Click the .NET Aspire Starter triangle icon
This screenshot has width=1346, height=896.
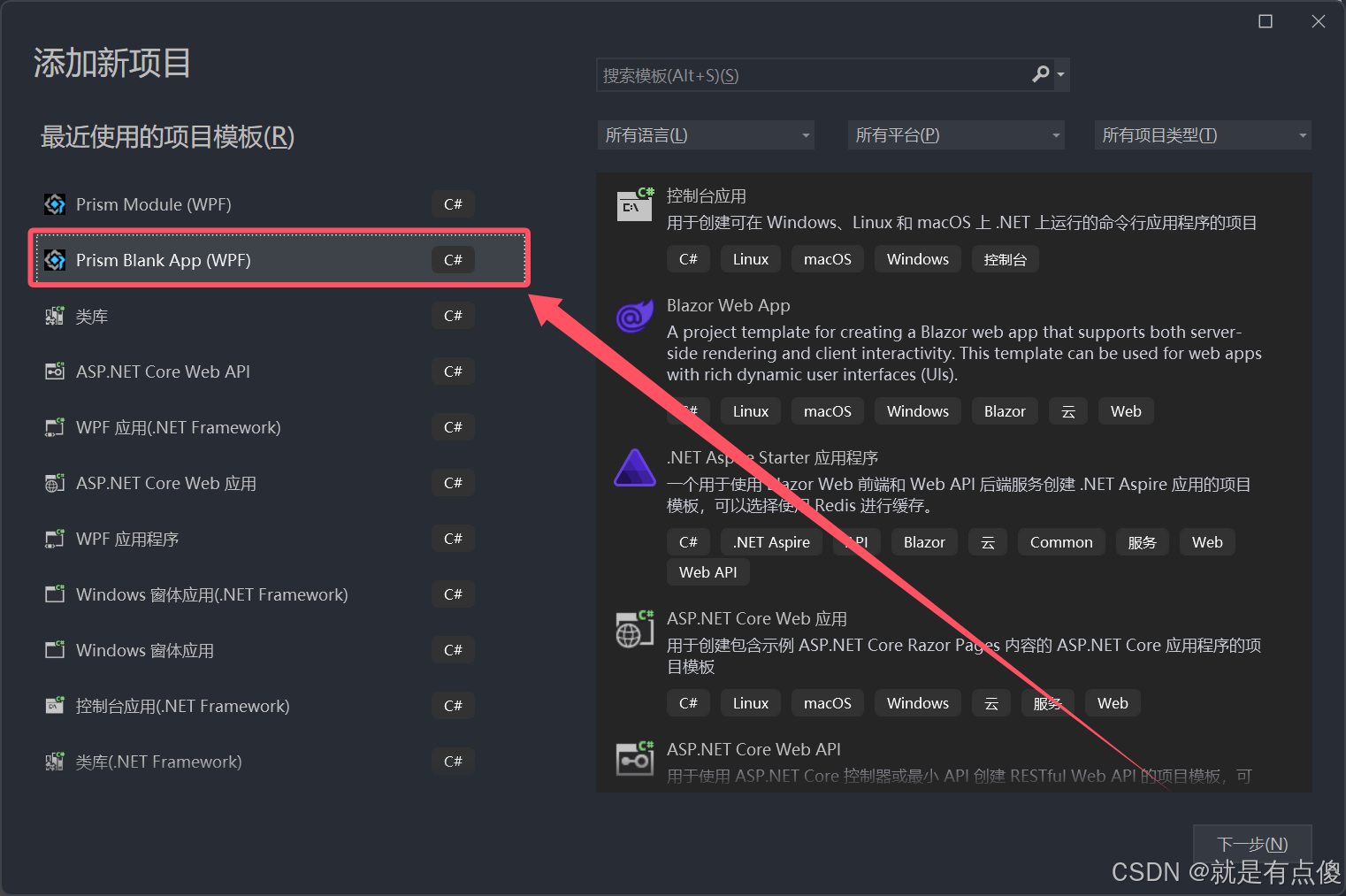[634, 467]
